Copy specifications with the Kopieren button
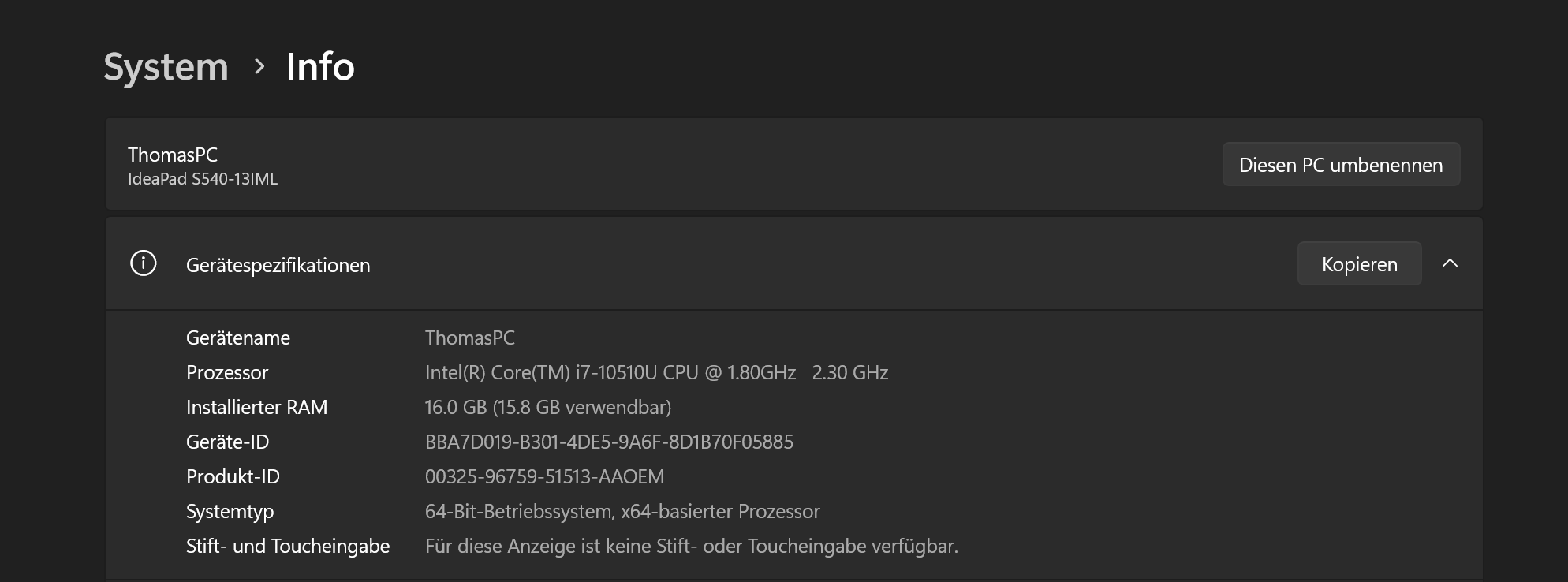Viewport: 1568px width, 582px height. pos(1359,264)
